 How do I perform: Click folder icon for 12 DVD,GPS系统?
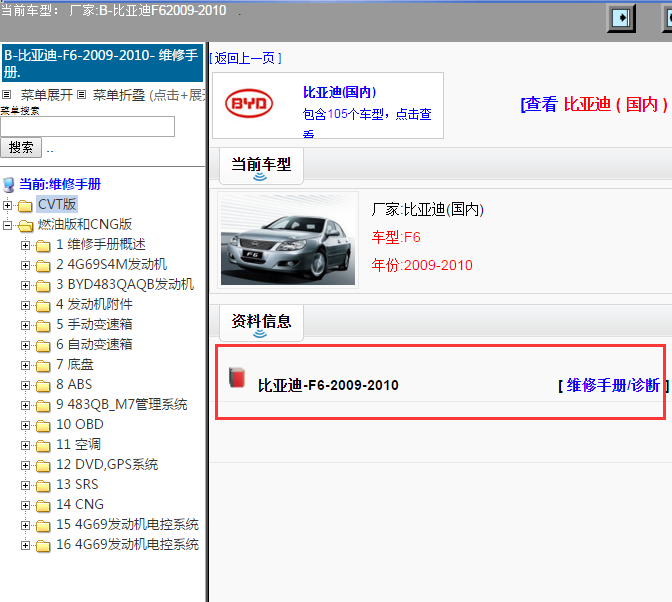43,465
